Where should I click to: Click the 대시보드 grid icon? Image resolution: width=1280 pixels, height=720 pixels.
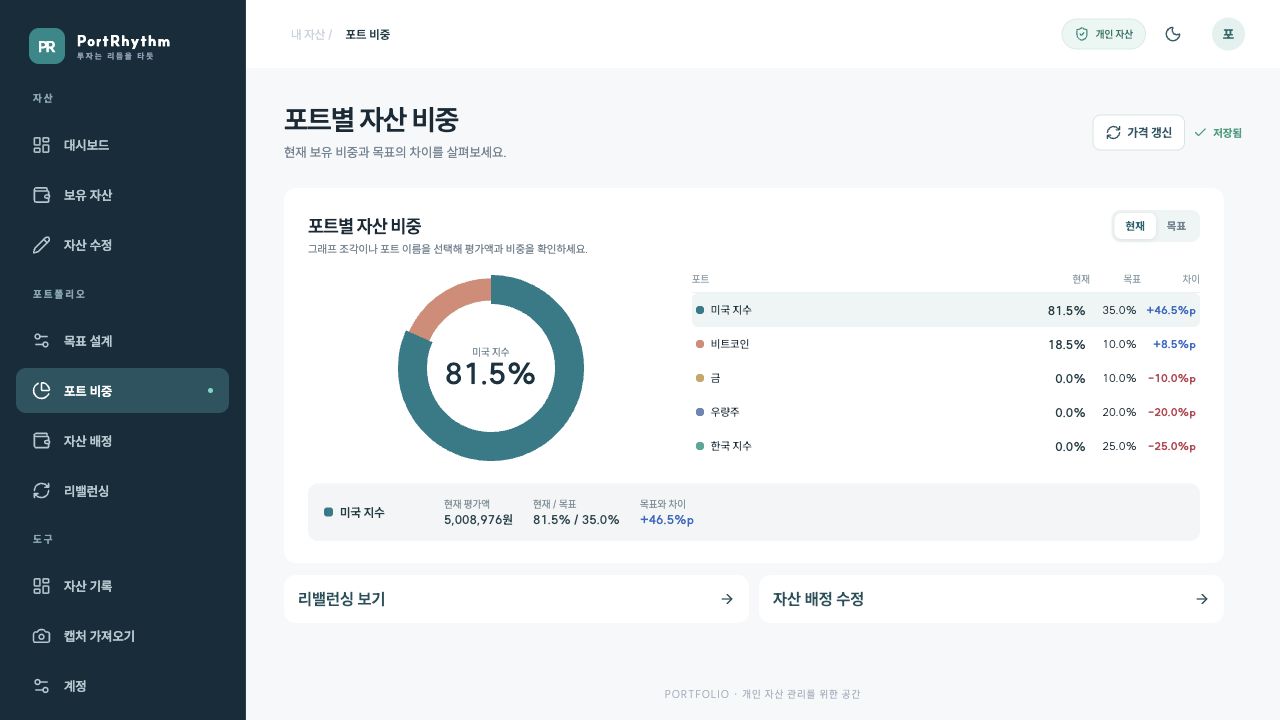pyautogui.click(x=41, y=145)
